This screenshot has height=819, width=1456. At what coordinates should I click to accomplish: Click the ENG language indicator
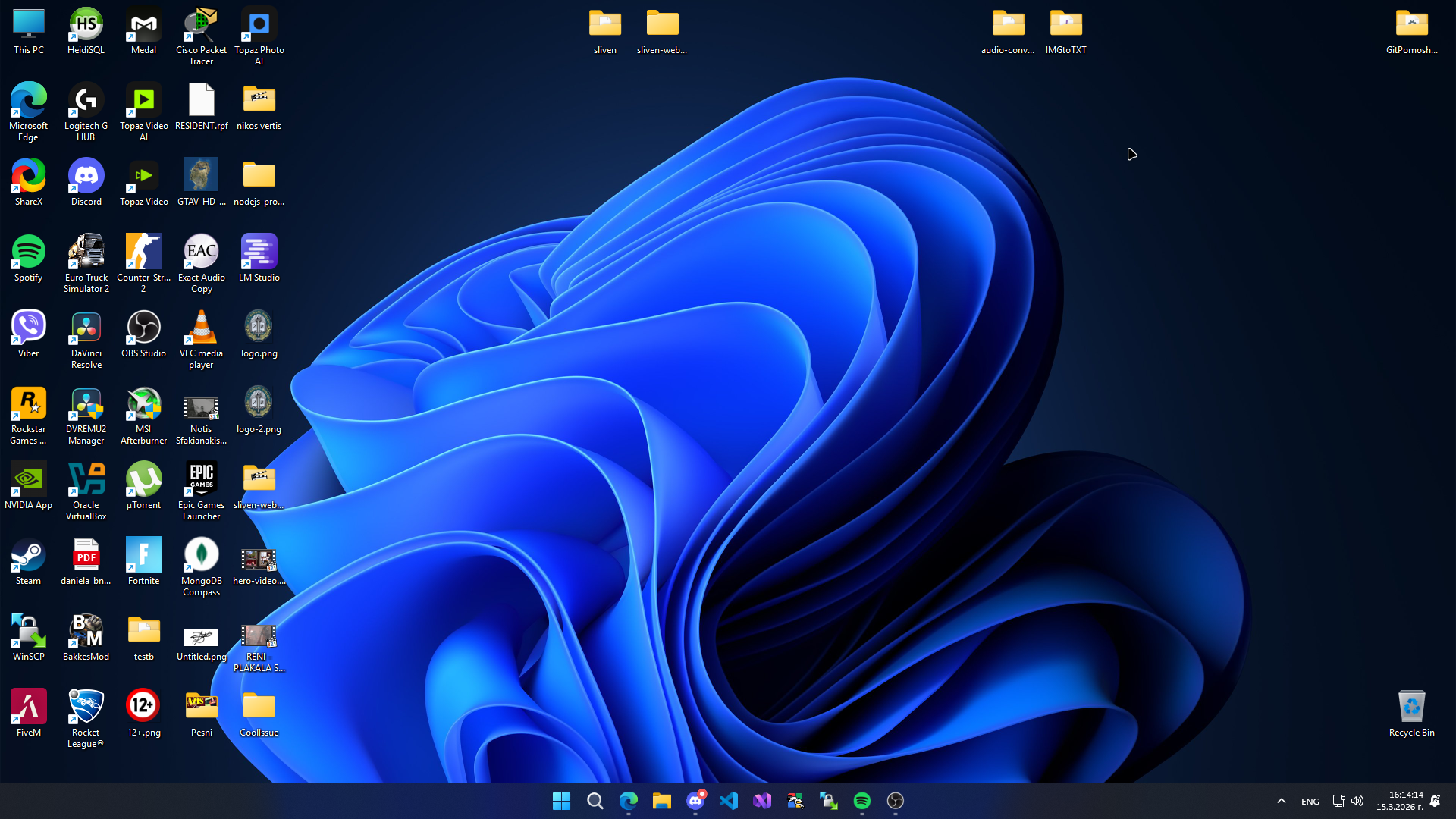point(1310,801)
